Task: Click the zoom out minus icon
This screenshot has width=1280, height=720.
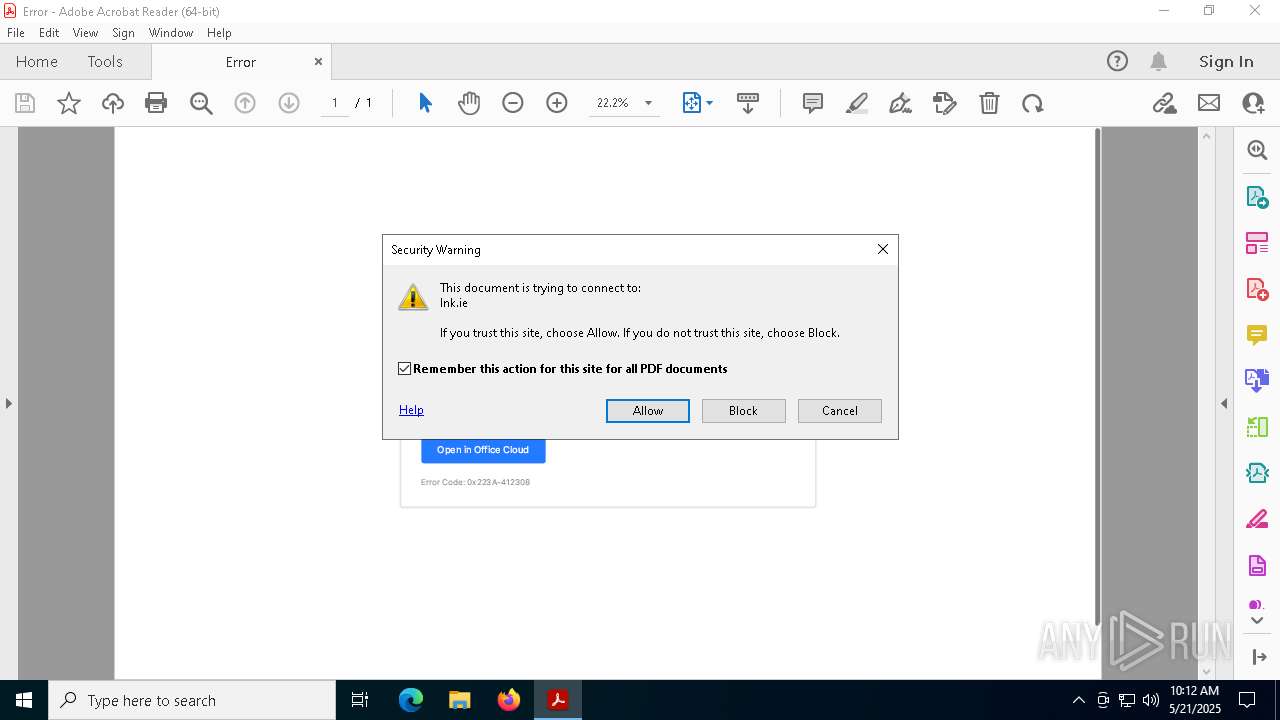Action: point(513,103)
